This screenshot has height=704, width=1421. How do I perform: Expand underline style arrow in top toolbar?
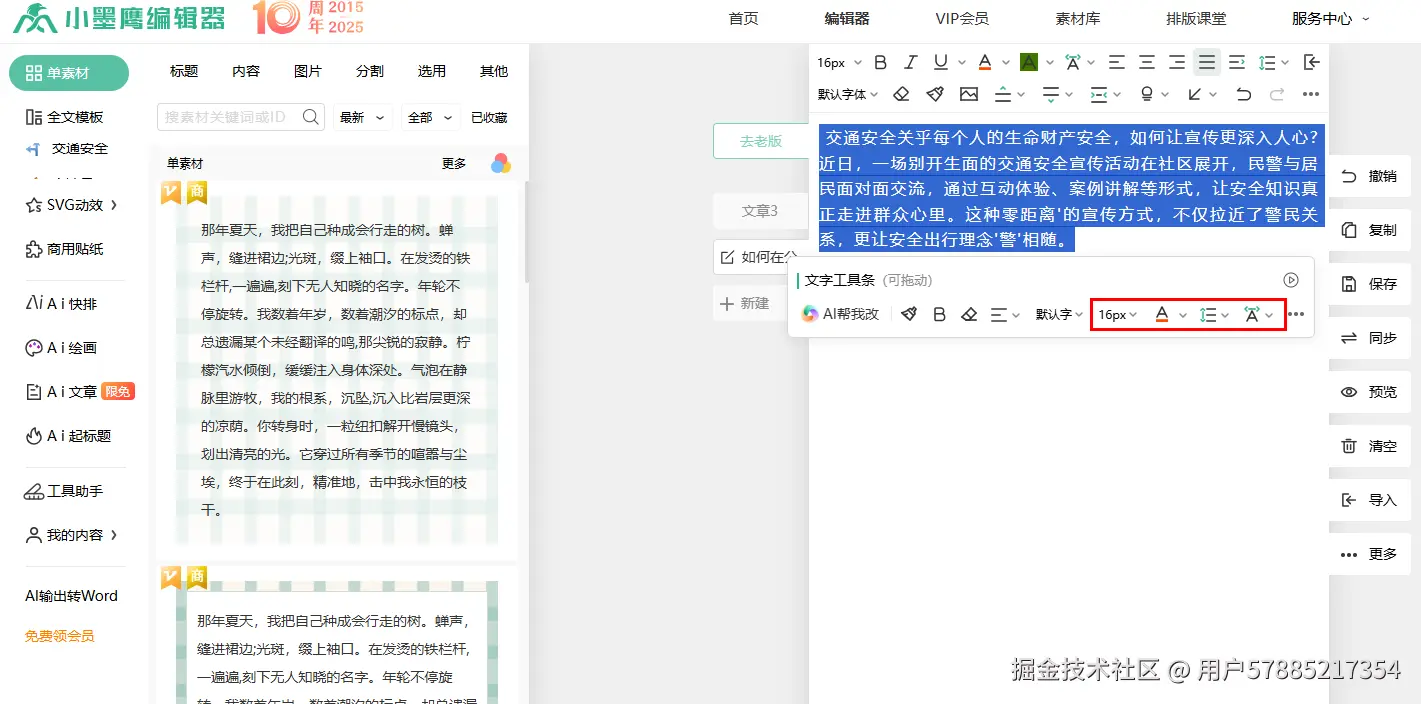962,62
